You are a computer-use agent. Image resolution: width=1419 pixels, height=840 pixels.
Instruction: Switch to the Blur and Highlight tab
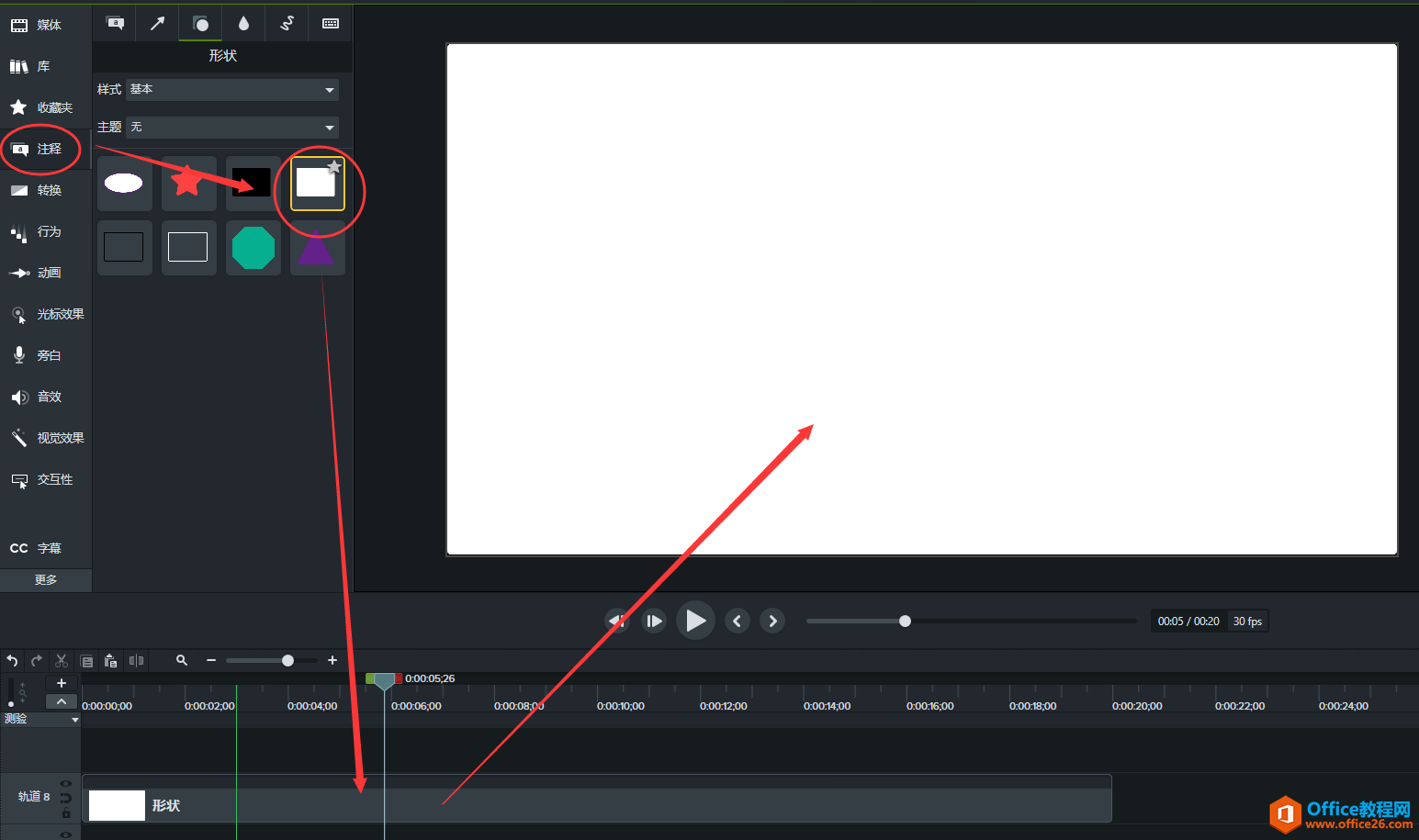click(x=243, y=23)
